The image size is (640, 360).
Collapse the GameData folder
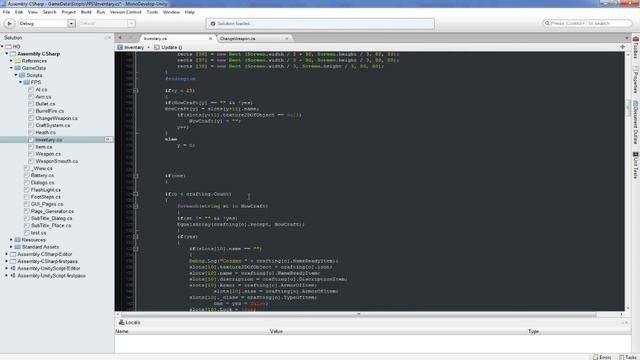pyautogui.click(x=11, y=68)
